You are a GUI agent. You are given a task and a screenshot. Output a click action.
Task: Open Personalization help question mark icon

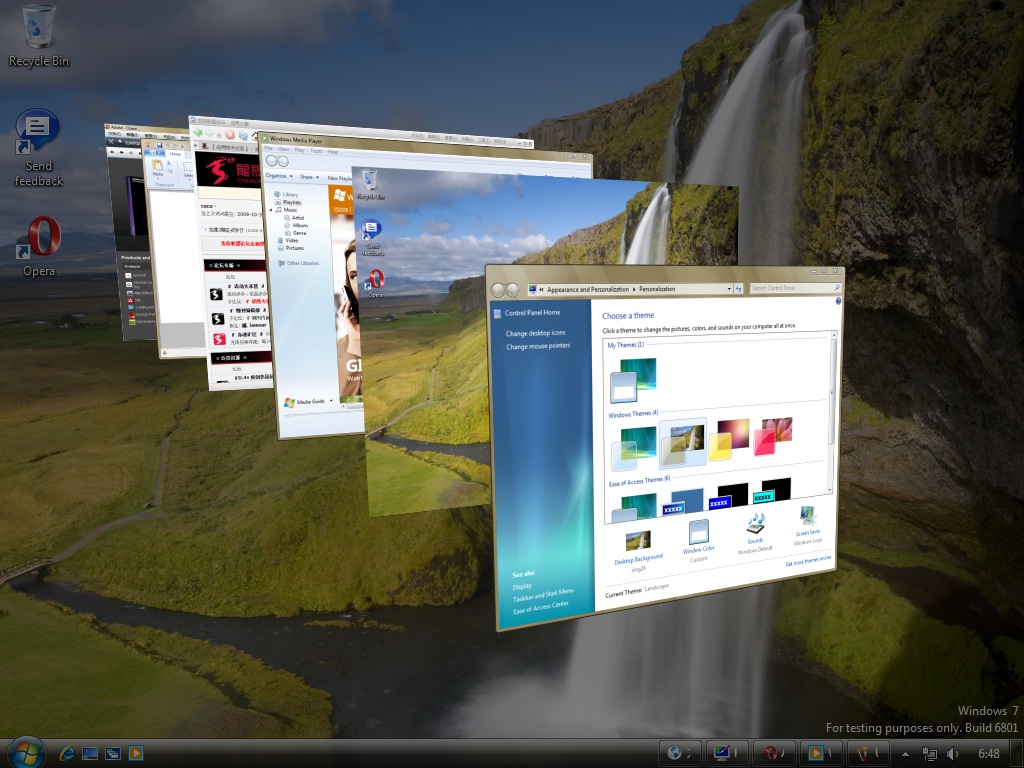[x=838, y=301]
